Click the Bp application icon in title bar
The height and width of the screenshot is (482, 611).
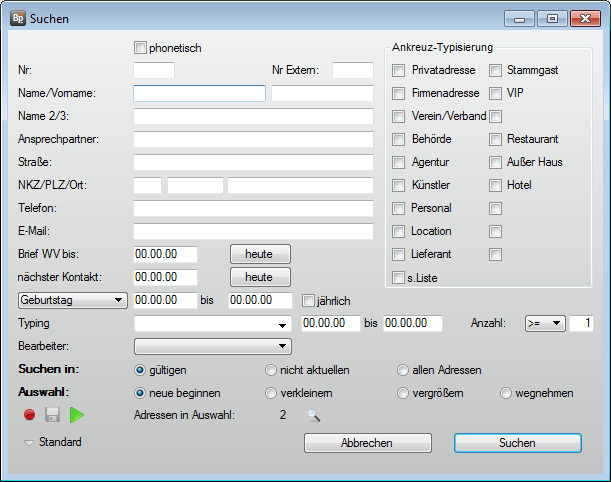18,18
